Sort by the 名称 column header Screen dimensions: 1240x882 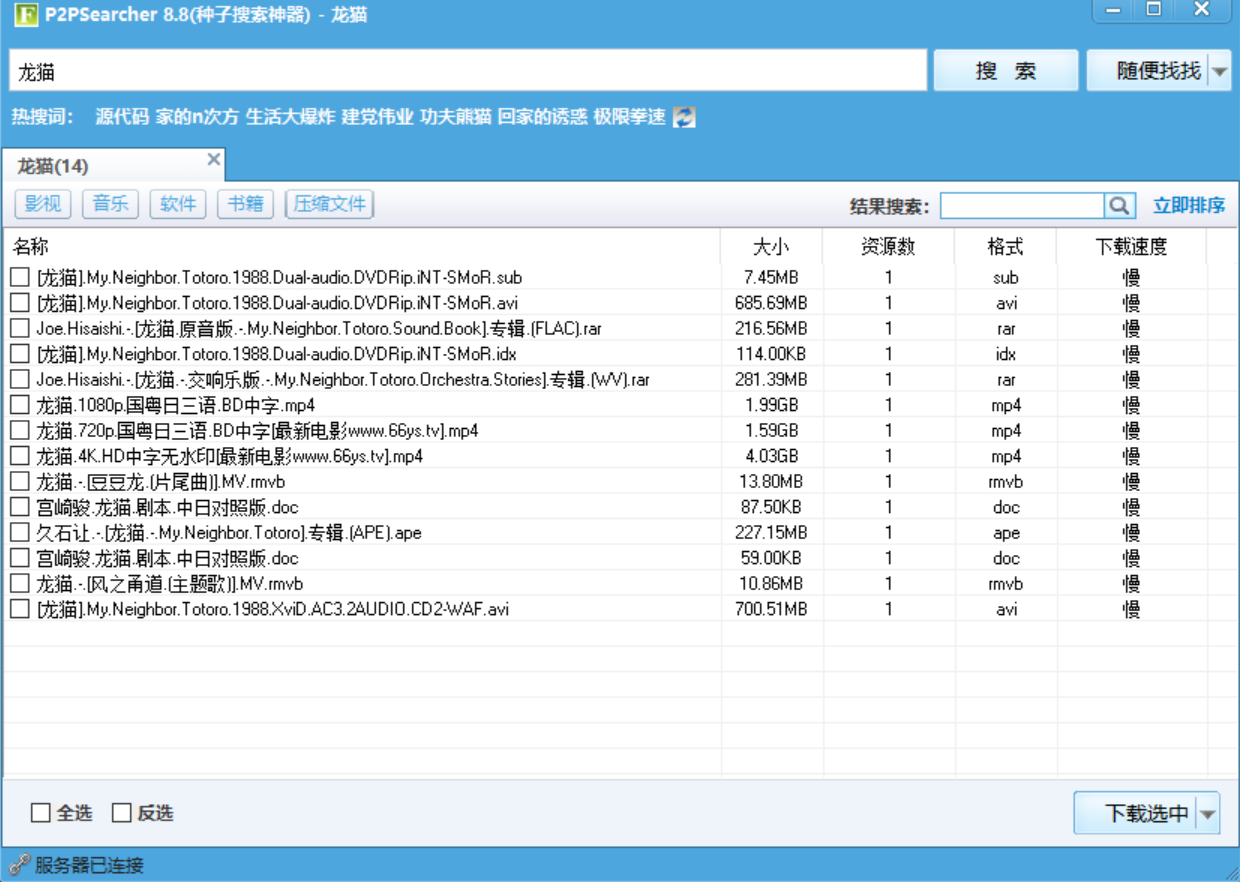point(362,246)
